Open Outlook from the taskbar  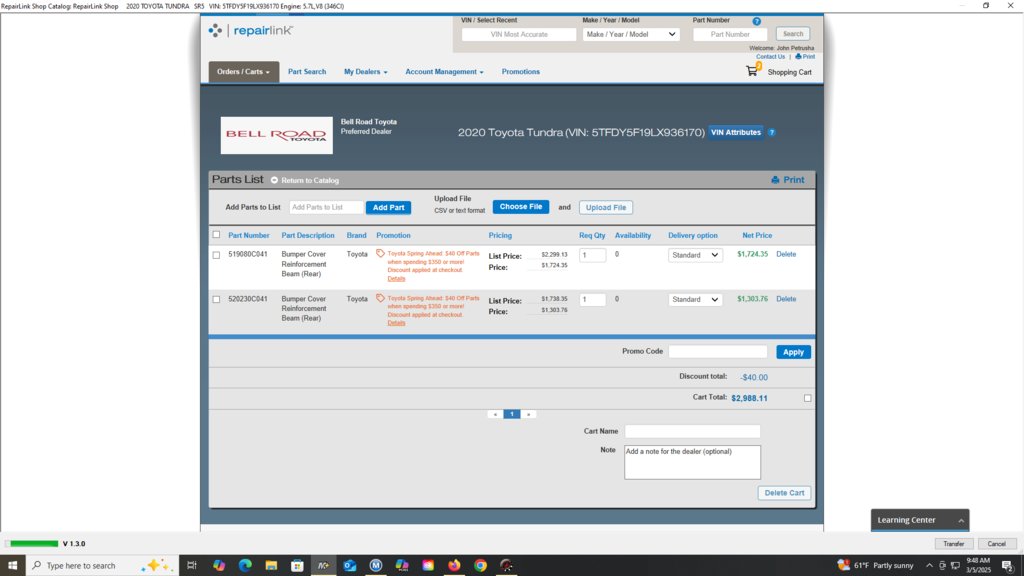(349, 565)
